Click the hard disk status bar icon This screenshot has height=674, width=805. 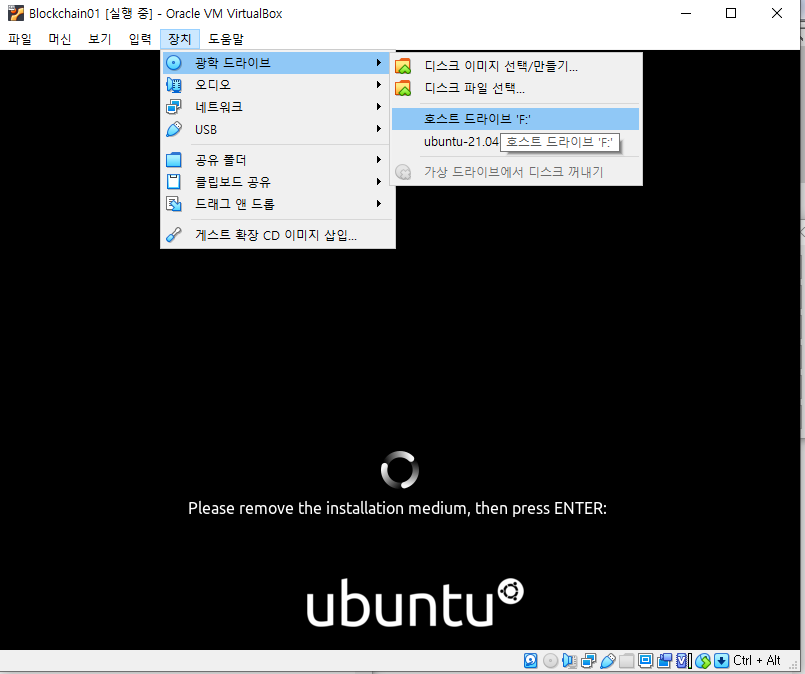[530, 661]
